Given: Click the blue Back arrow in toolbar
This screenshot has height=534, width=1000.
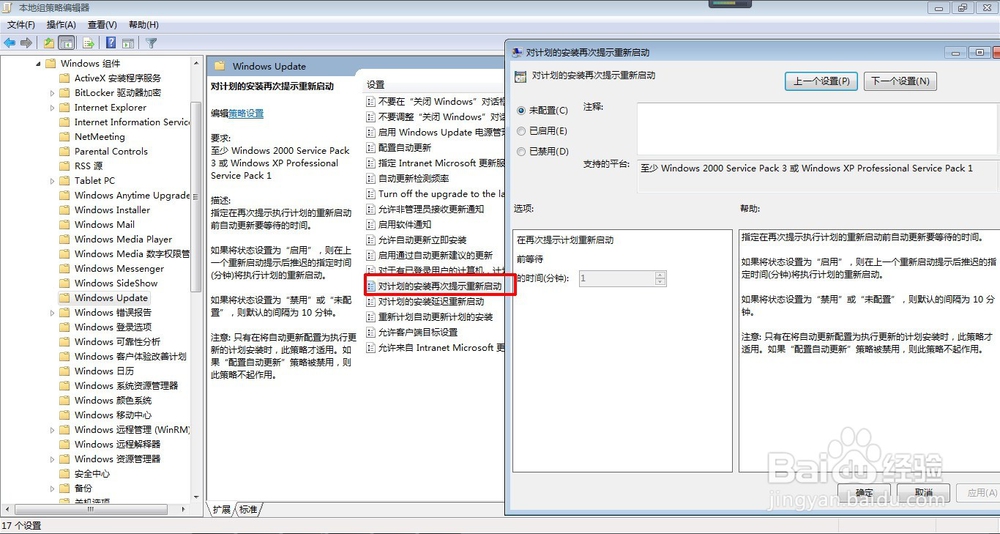Looking at the screenshot, I should pos(10,43).
